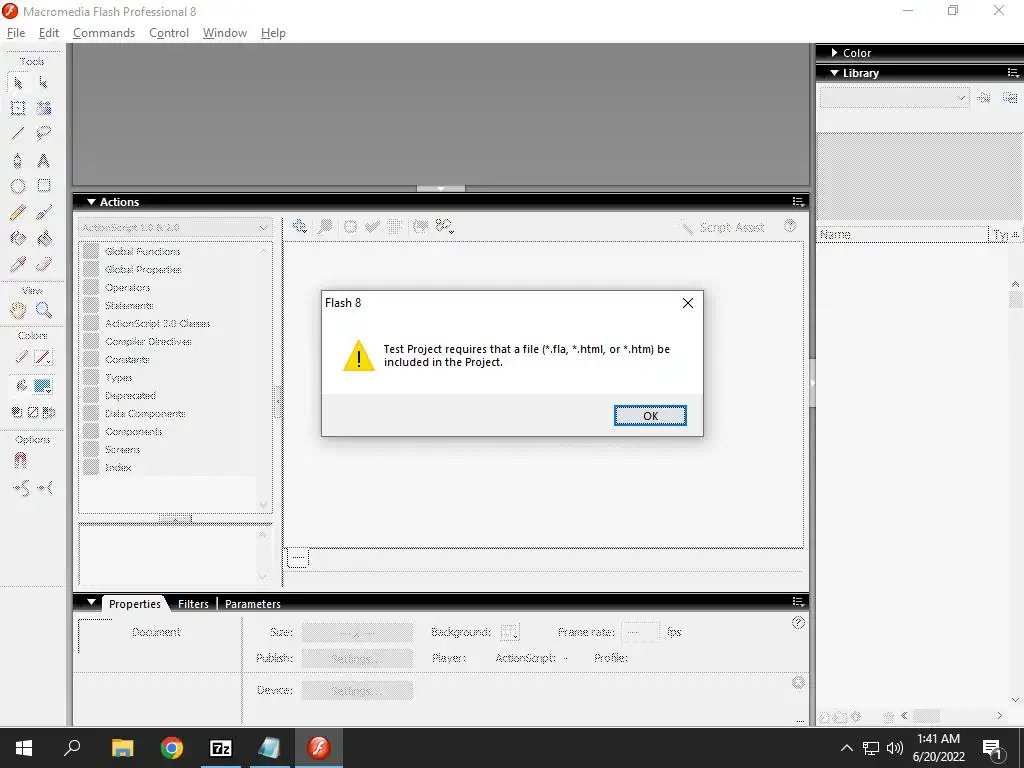Click the Frame rate input field
Screen dimensions: 1024x768
(x=640, y=633)
